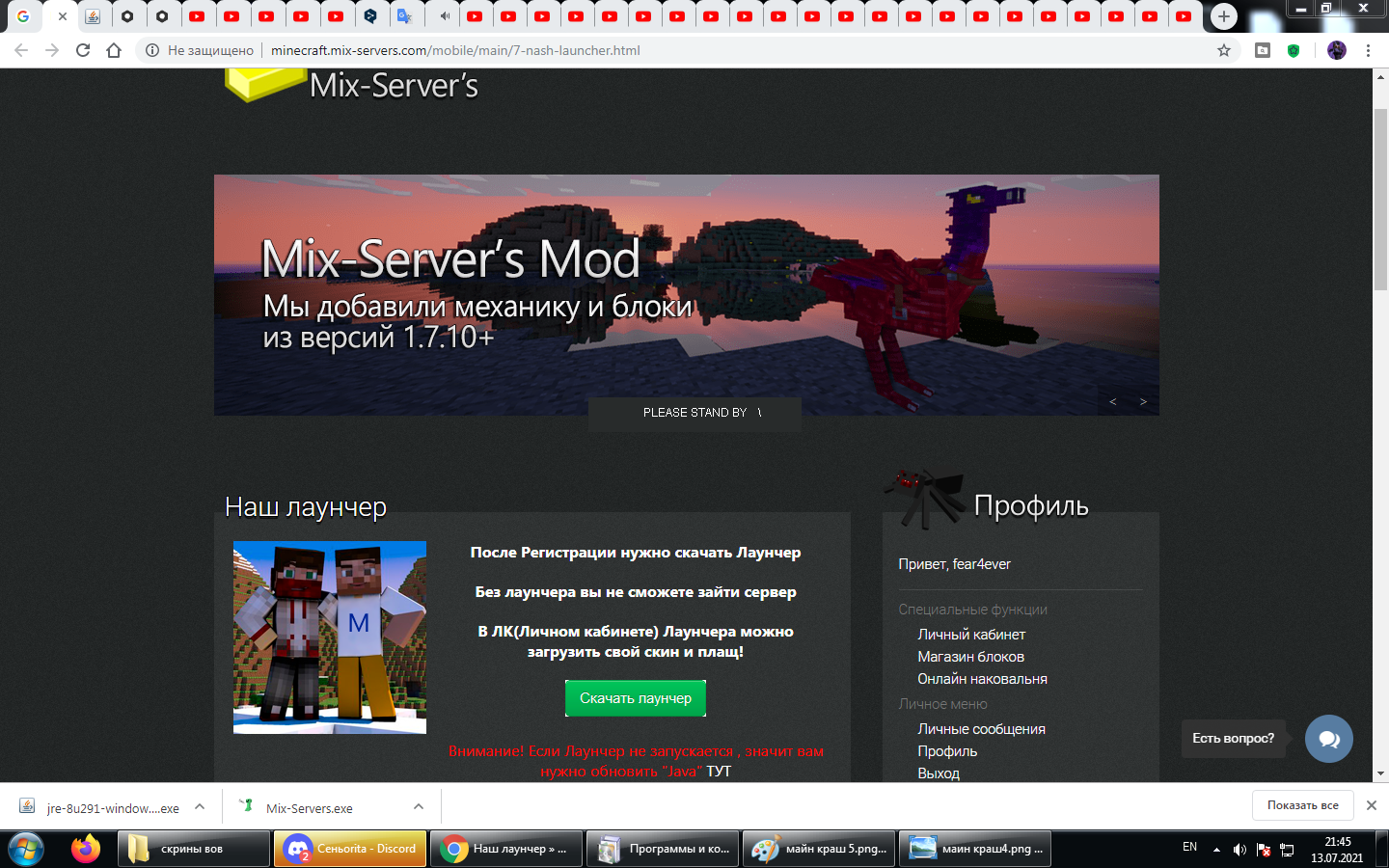This screenshot has width=1389, height=868.
Task: Open 'Магазин блоков' link
Action: 970,657
